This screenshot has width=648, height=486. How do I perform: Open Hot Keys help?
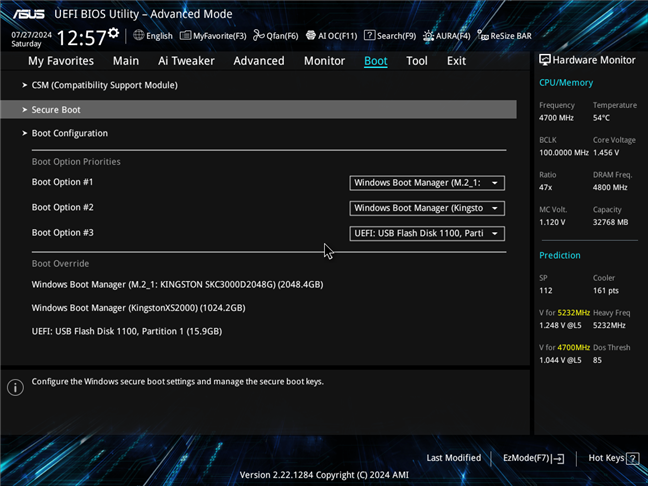click(x=614, y=458)
